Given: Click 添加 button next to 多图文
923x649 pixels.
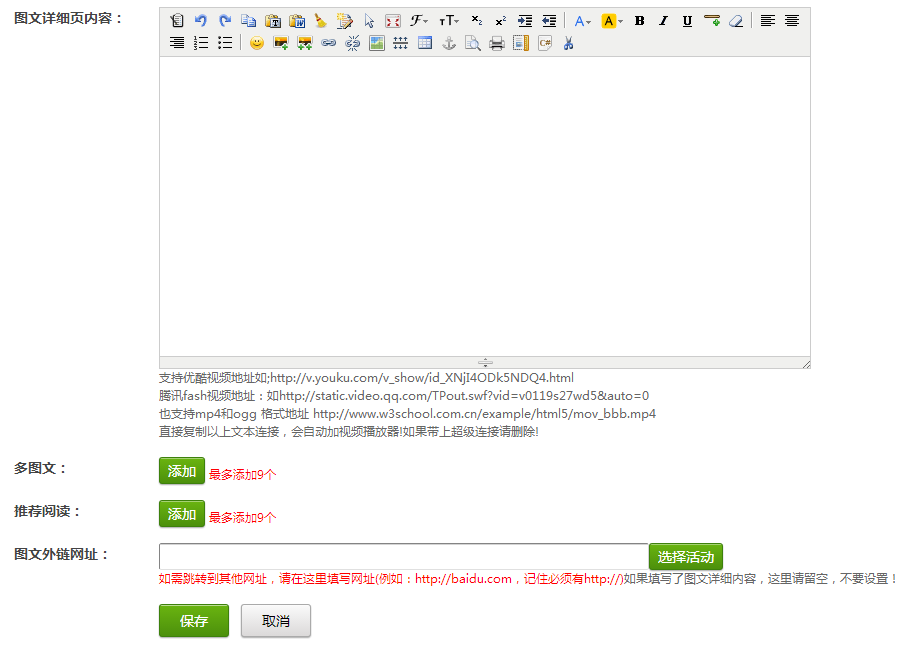Looking at the screenshot, I should [x=181, y=471].
